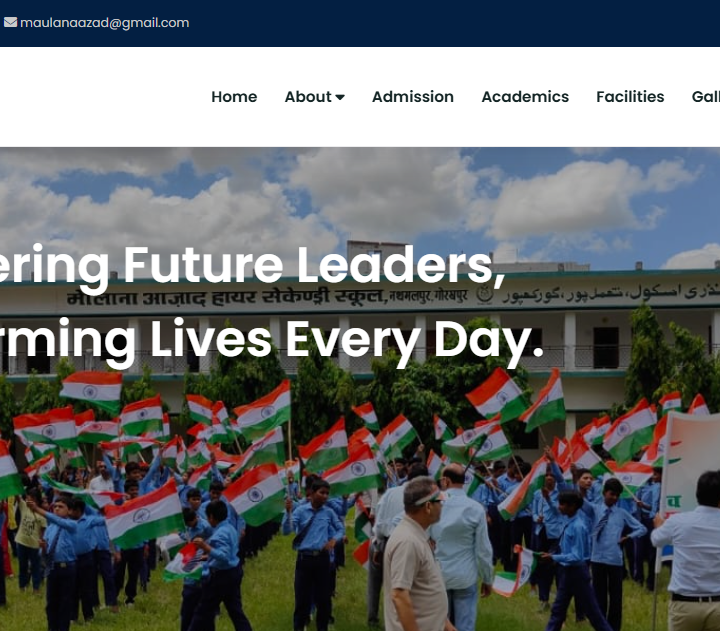Click the round school emblem on signboard
Image resolution: width=720 pixels, height=631 pixels.
(484, 295)
